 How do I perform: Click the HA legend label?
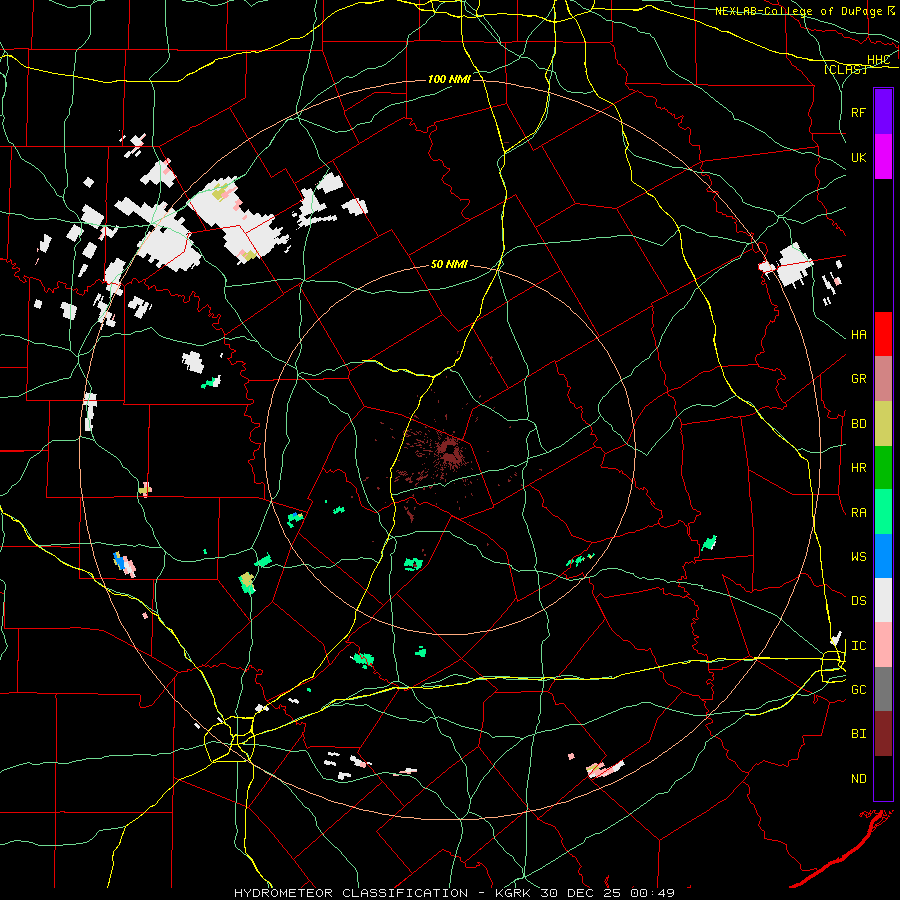pos(858,335)
